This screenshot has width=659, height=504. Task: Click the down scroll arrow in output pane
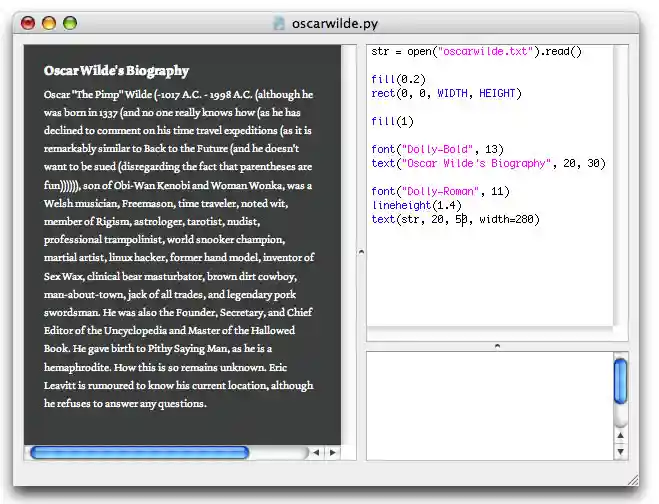point(620,452)
